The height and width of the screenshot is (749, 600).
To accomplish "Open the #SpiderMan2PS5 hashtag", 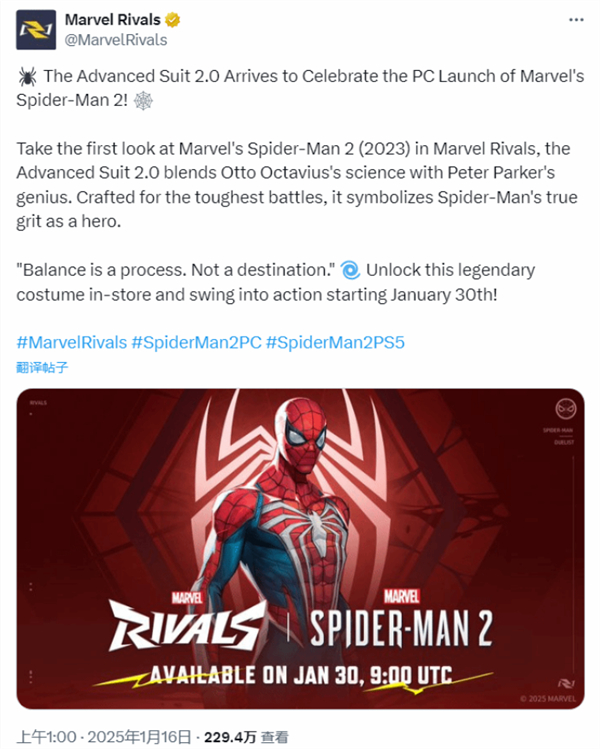I will click(335, 342).
